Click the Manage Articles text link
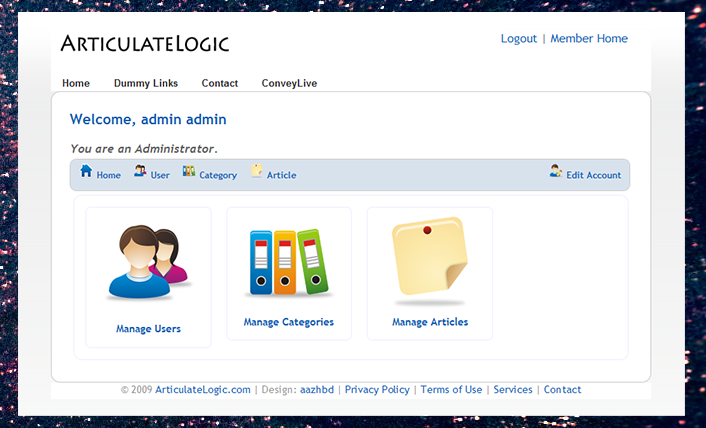This screenshot has height=428, width=706. [430, 322]
